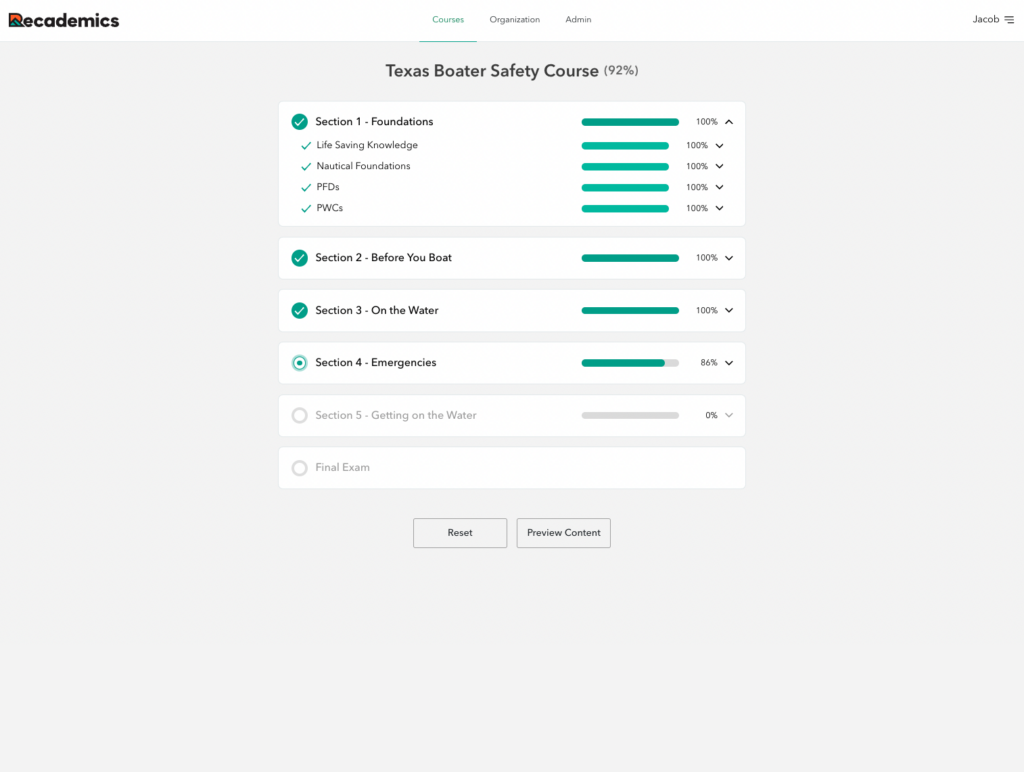Click the check icon beside PFDs
This screenshot has height=772, width=1024.
306,187
